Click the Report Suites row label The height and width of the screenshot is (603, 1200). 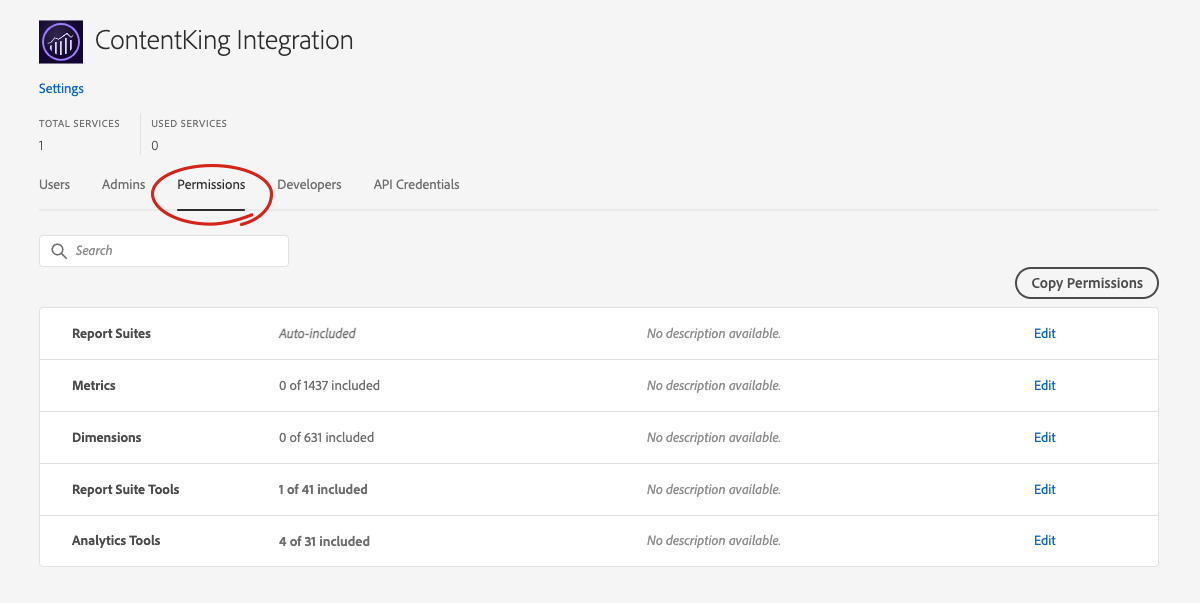tap(111, 333)
